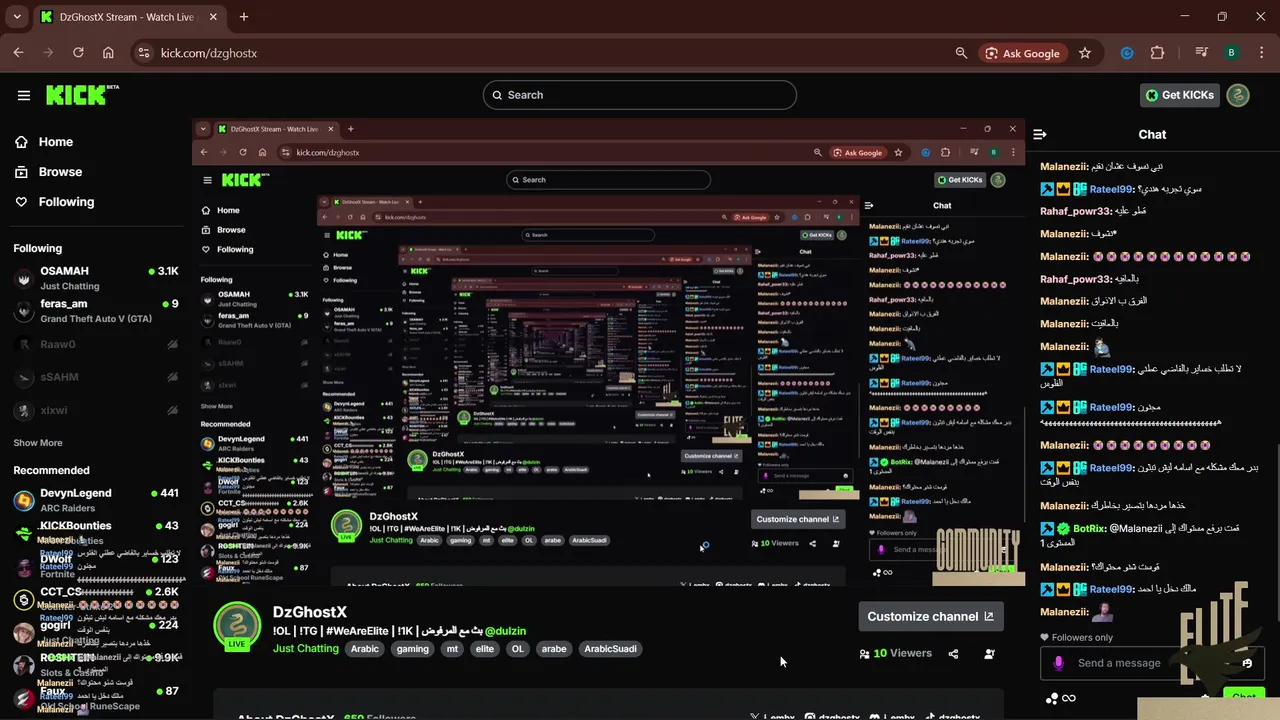Open DzGhostX live avatar
The width and height of the screenshot is (1280, 720).
pyautogui.click(x=237, y=626)
